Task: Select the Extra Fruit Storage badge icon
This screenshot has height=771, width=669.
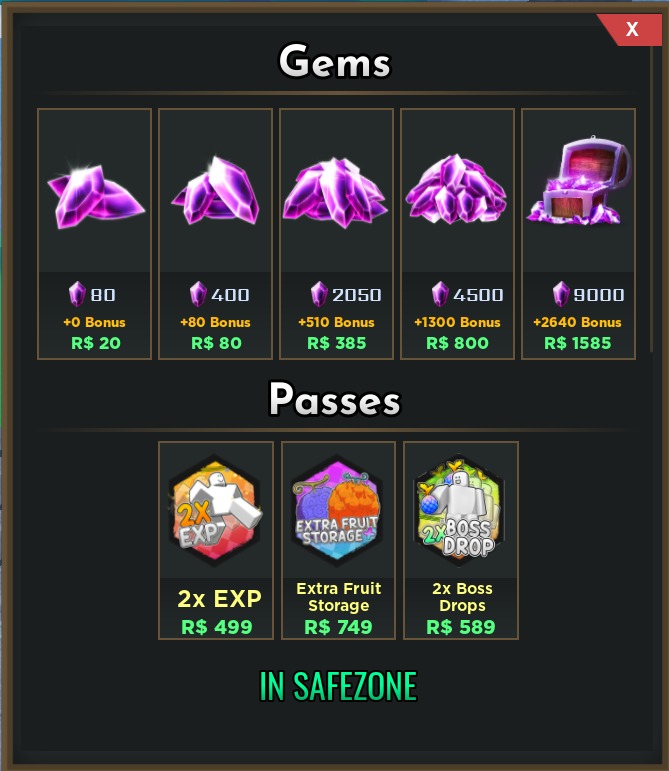Action: tap(337, 510)
